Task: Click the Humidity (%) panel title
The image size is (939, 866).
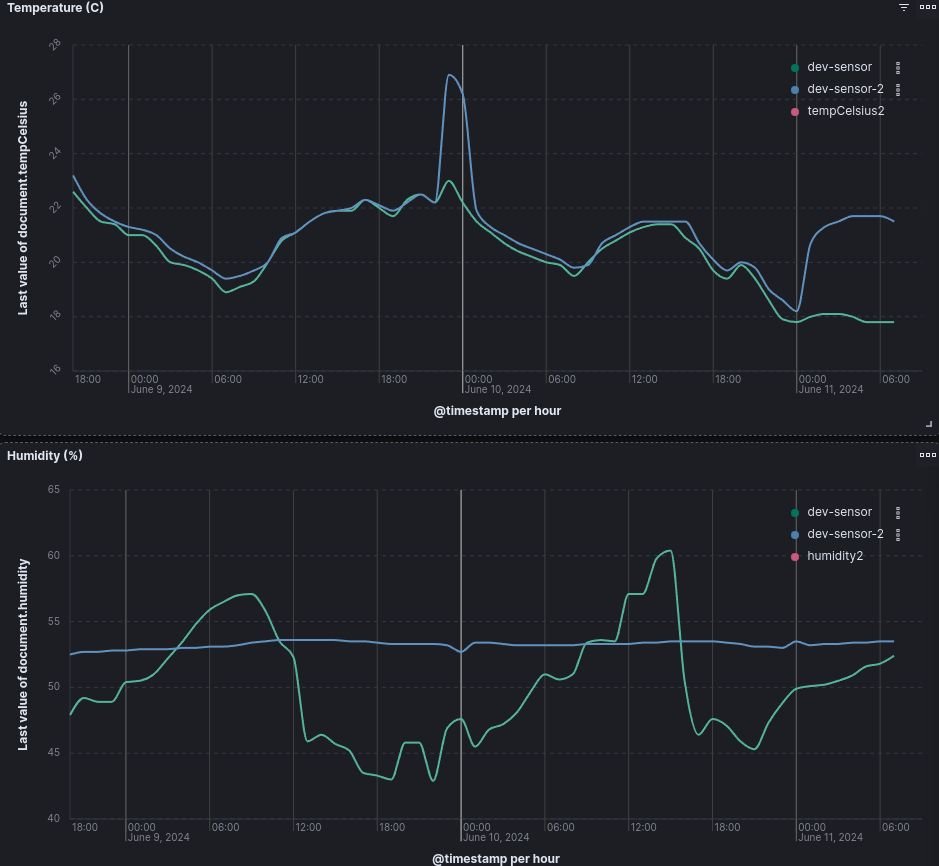Action: pyautogui.click(x=45, y=455)
